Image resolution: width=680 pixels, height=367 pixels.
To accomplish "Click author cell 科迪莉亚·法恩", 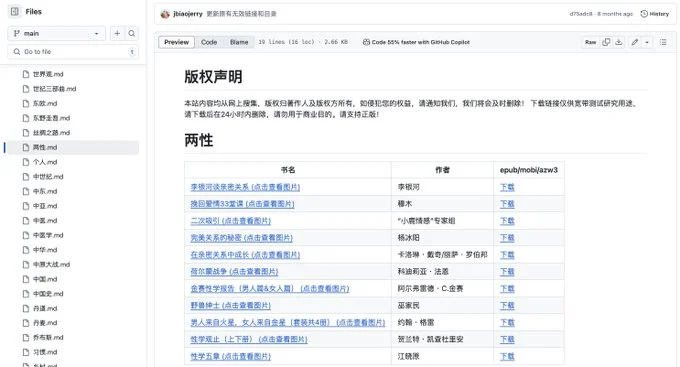I will tap(442, 272).
